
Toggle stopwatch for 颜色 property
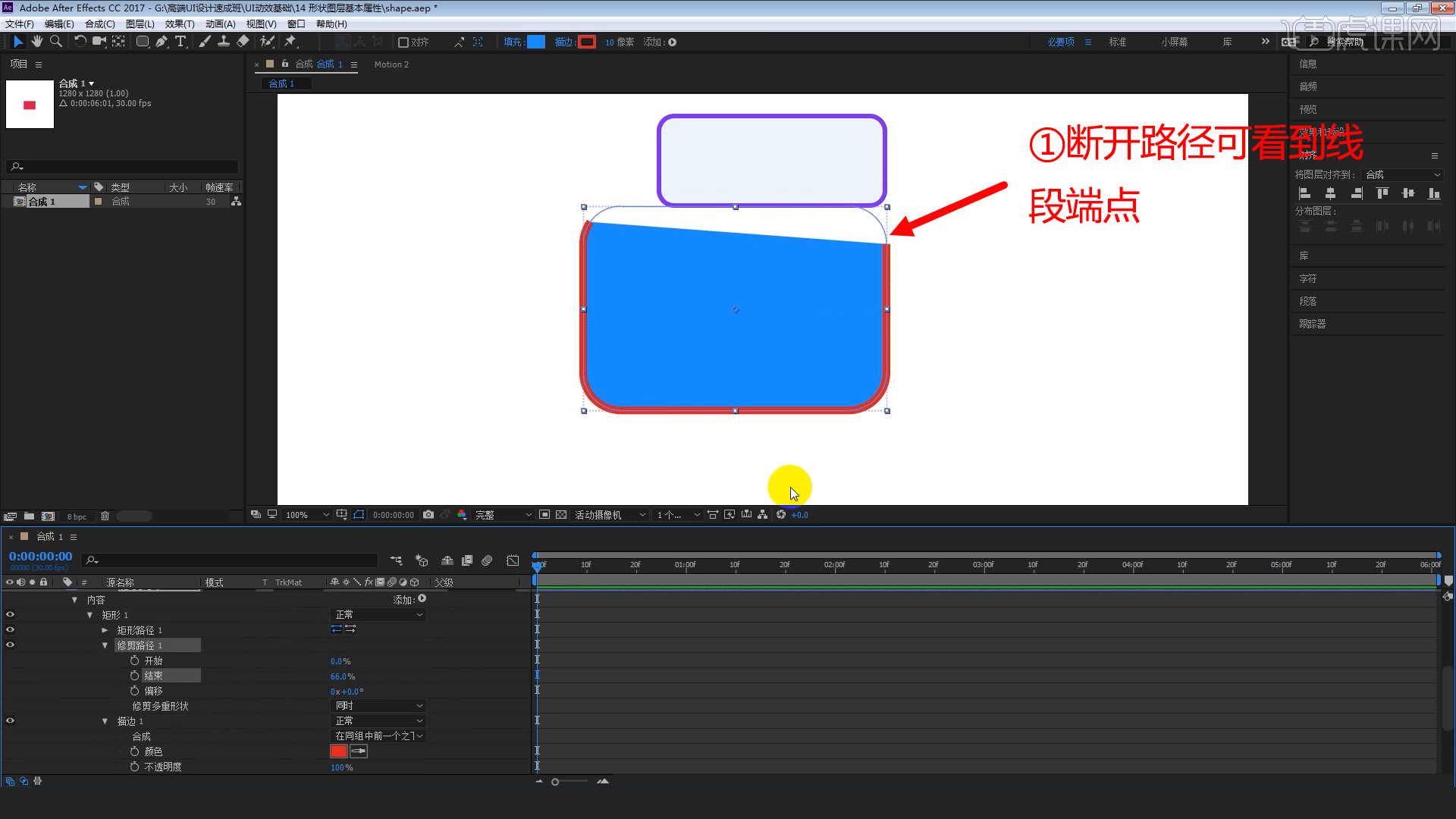(x=134, y=752)
